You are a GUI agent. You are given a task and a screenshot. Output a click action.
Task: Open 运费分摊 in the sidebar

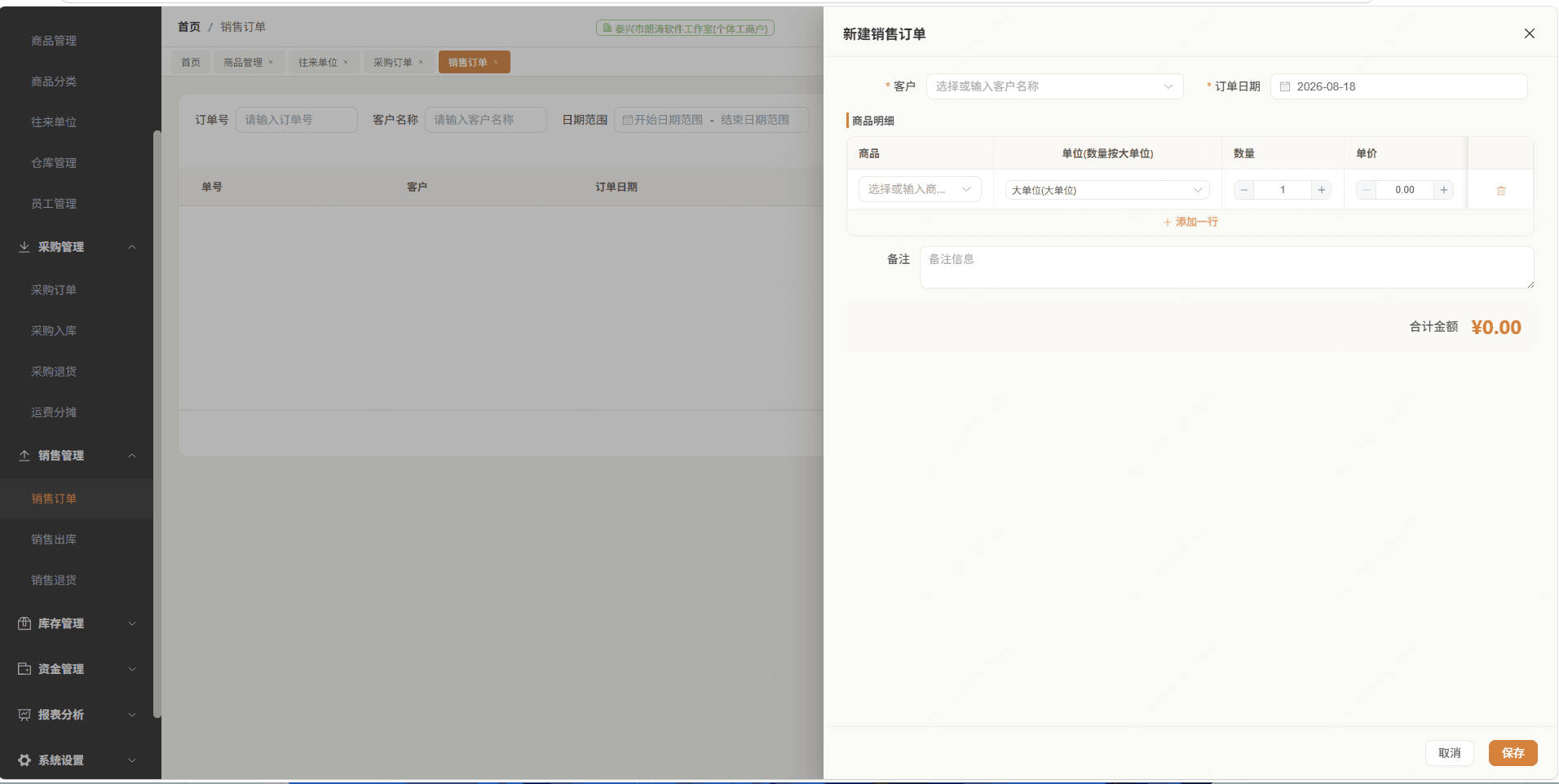coord(54,412)
